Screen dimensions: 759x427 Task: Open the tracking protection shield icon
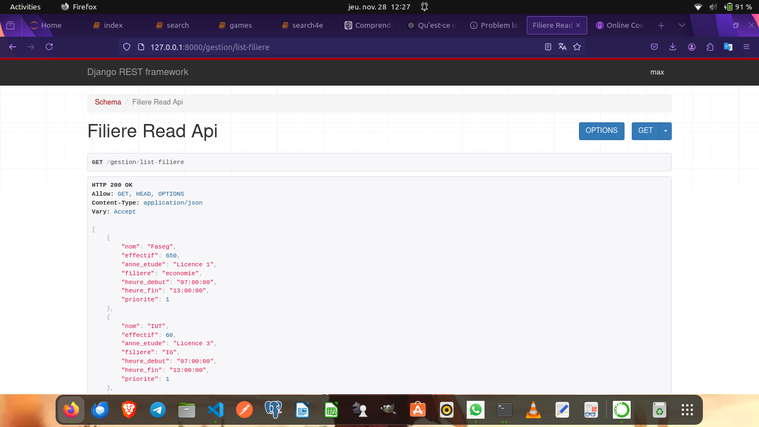click(126, 47)
